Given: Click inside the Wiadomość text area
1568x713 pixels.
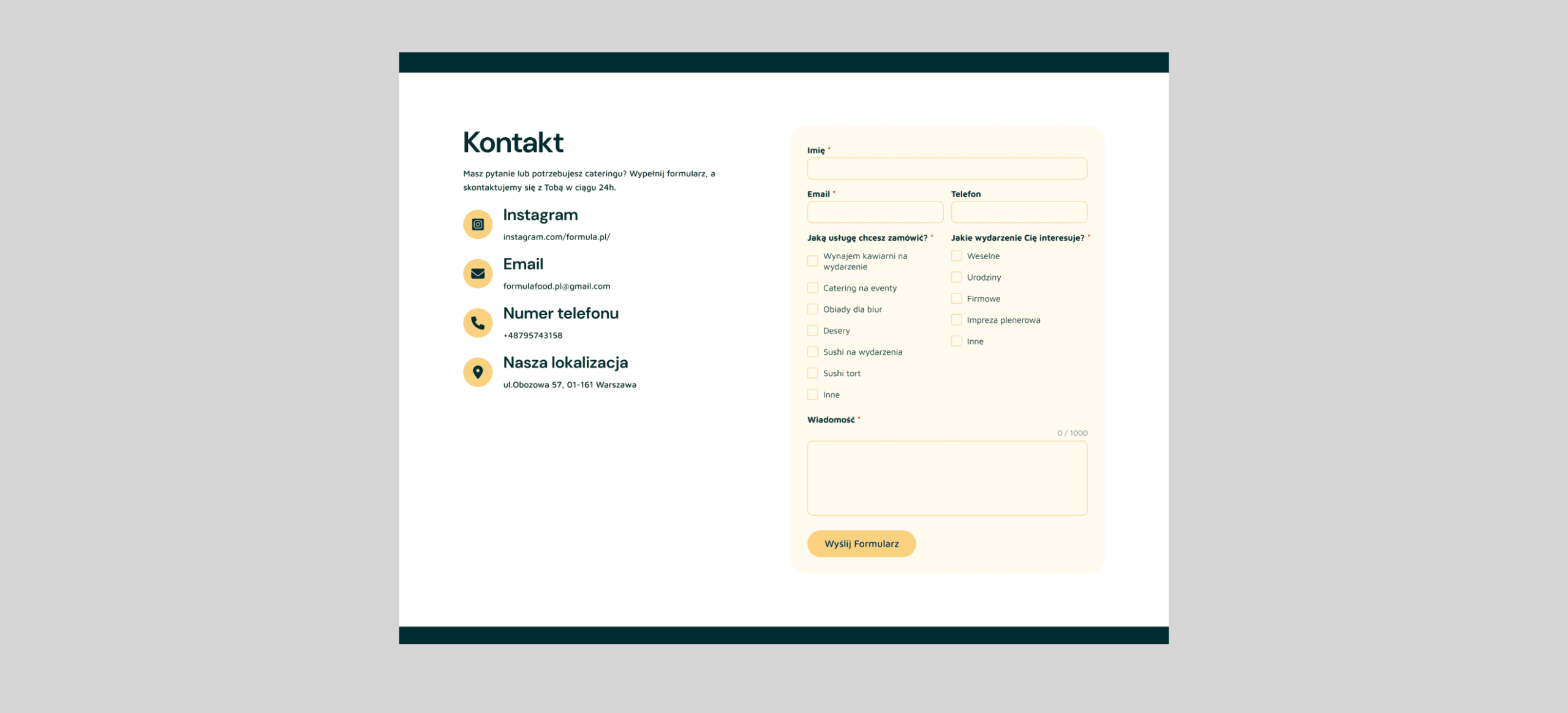Looking at the screenshot, I should click(x=947, y=478).
